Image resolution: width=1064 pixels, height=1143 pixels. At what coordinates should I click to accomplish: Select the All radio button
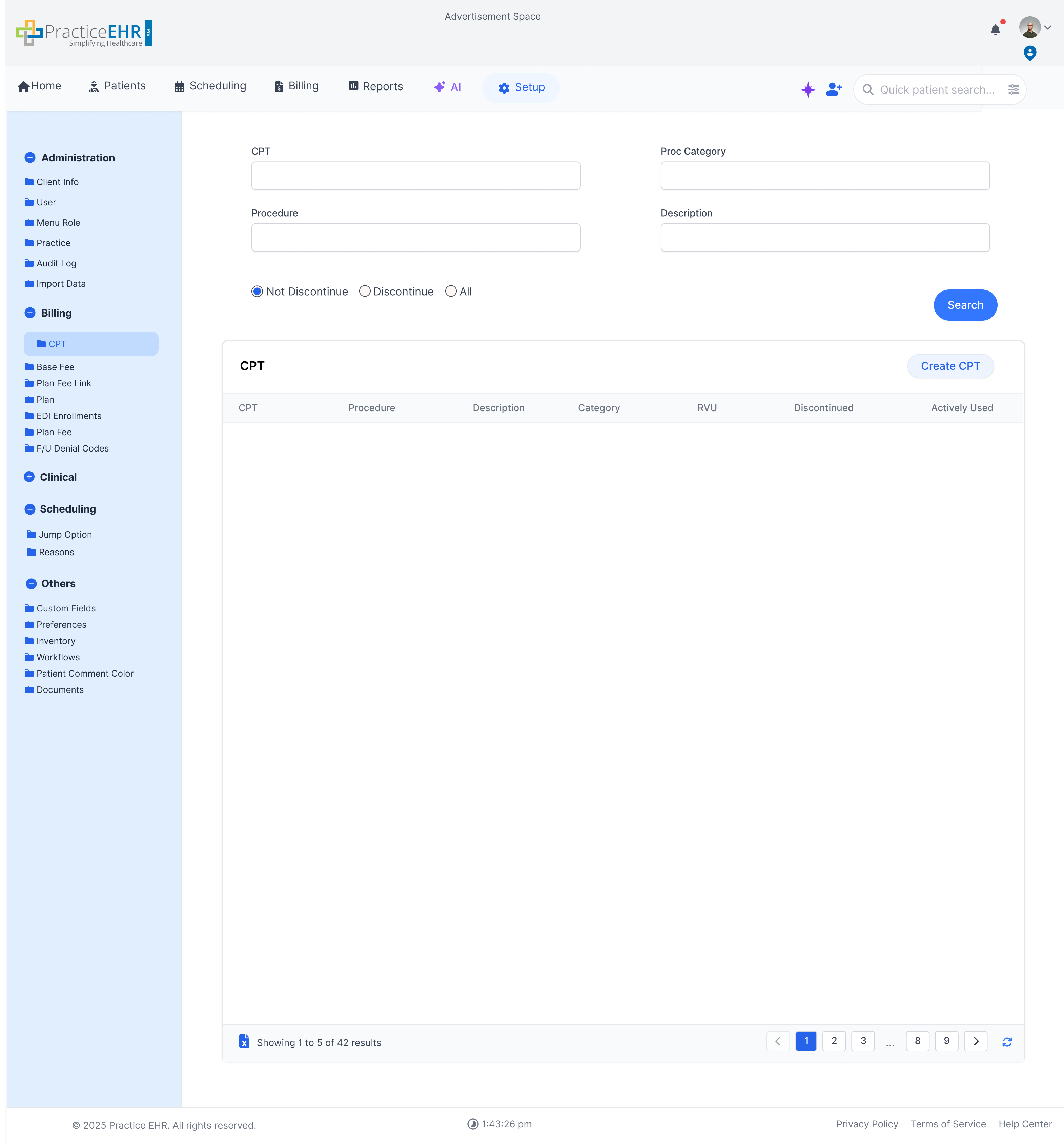[x=451, y=292]
